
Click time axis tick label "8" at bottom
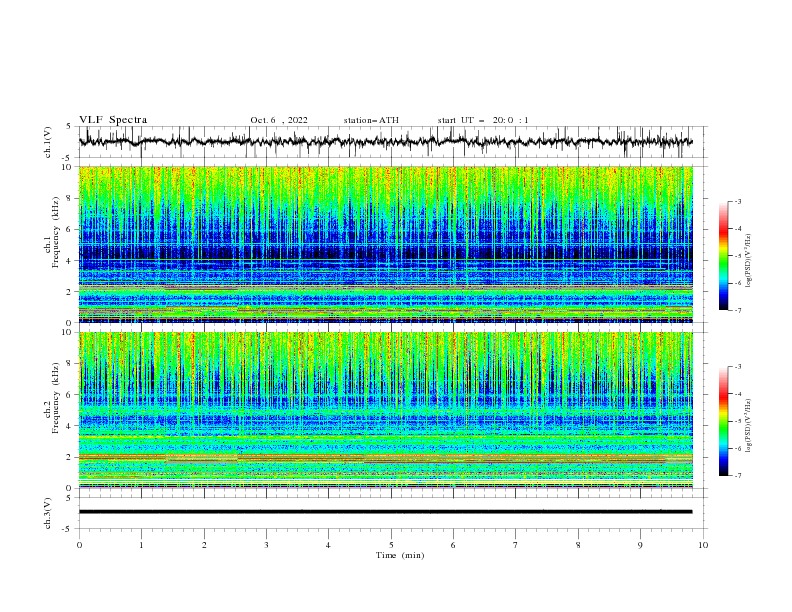point(578,545)
